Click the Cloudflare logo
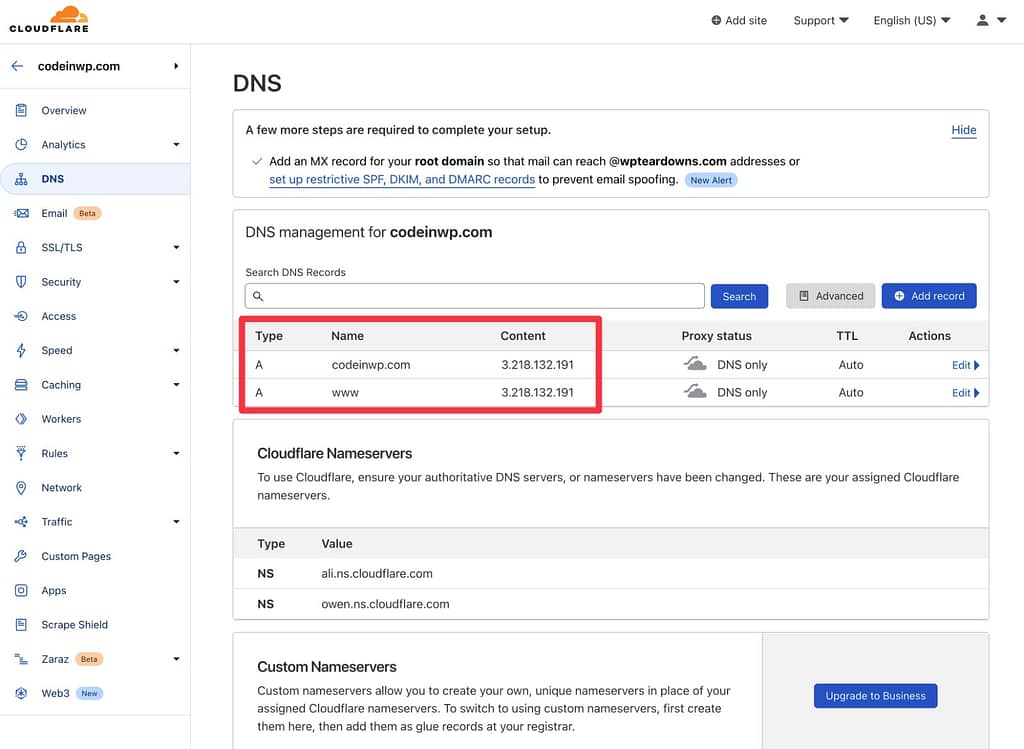Image resolution: width=1024 pixels, height=749 pixels. [x=48, y=19]
